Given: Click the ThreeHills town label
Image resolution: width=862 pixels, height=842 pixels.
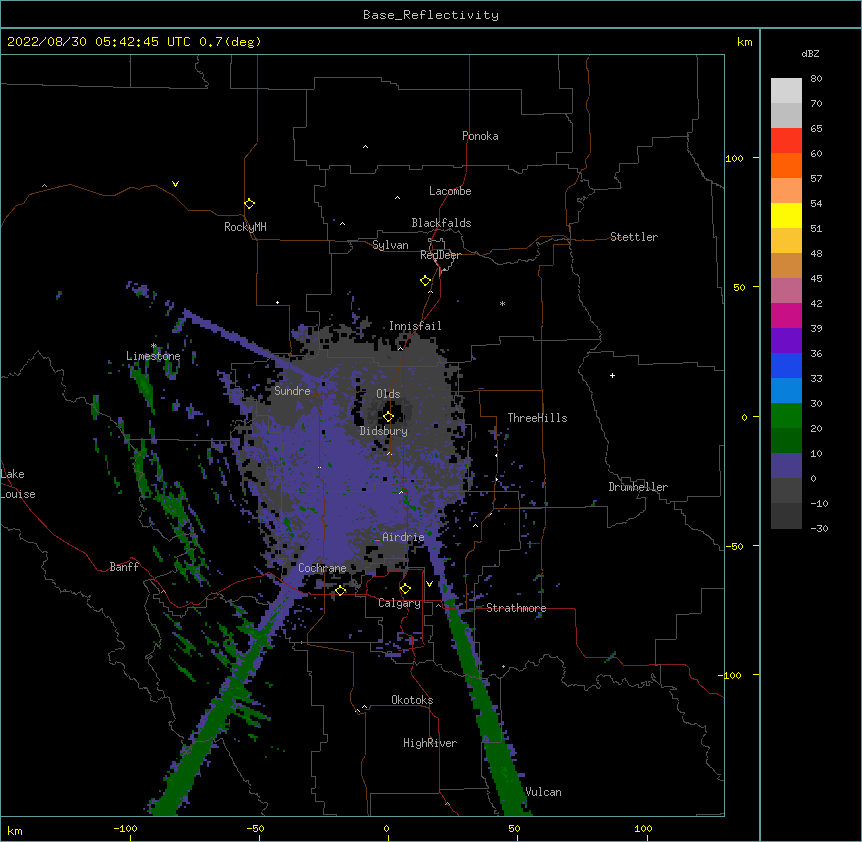Looking at the screenshot, I should 537,418.
